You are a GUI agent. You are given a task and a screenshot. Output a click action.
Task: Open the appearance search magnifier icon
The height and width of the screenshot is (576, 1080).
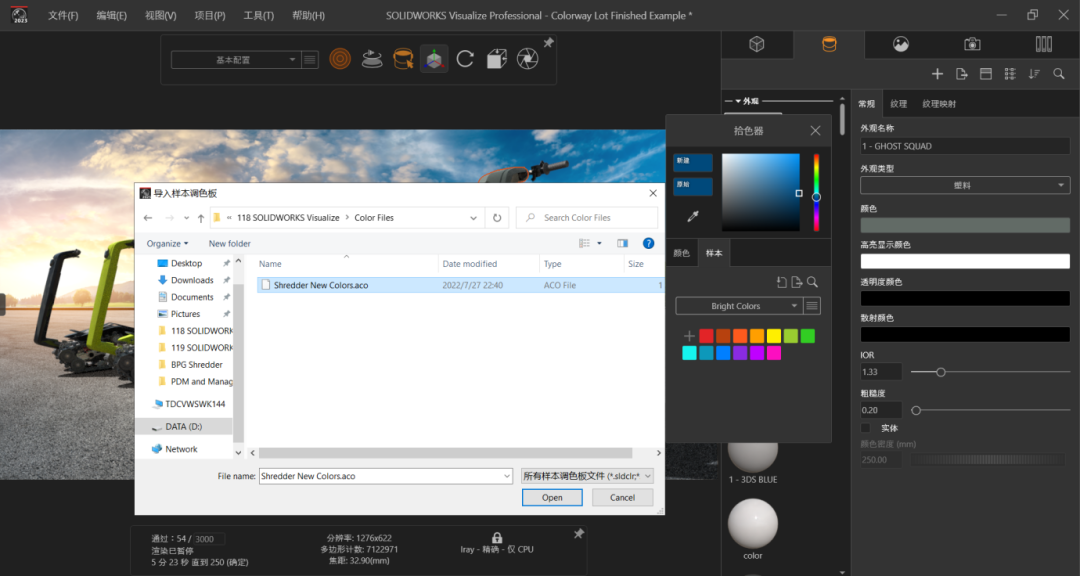pyautogui.click(x=1061, y=73)
